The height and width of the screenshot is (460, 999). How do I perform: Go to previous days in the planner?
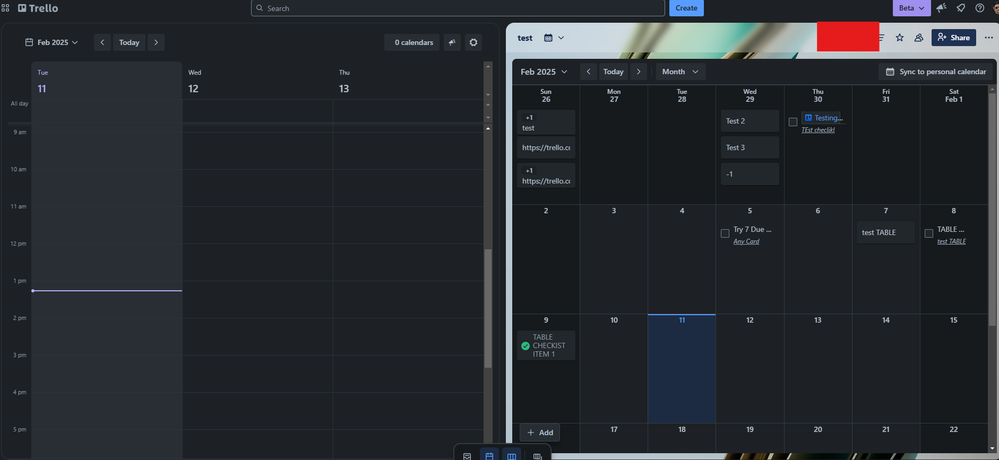pyautogui.click(x=102, y=42)
